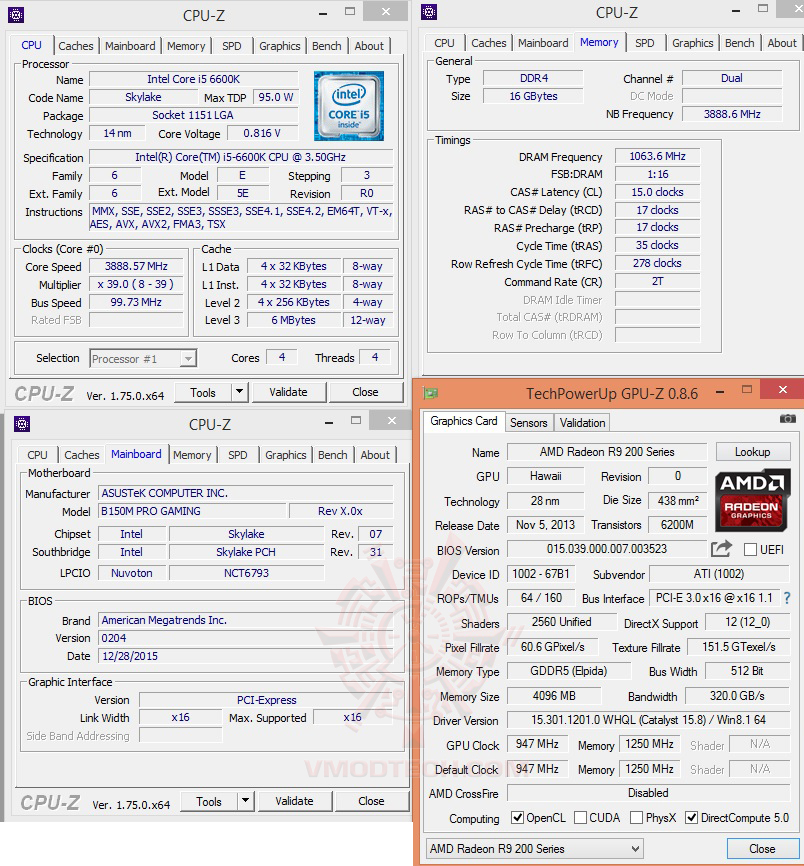The width and height of the screenshot is (804, 866).
Task: Click the GPU-Z BIOS Version field
Action: 607,549
